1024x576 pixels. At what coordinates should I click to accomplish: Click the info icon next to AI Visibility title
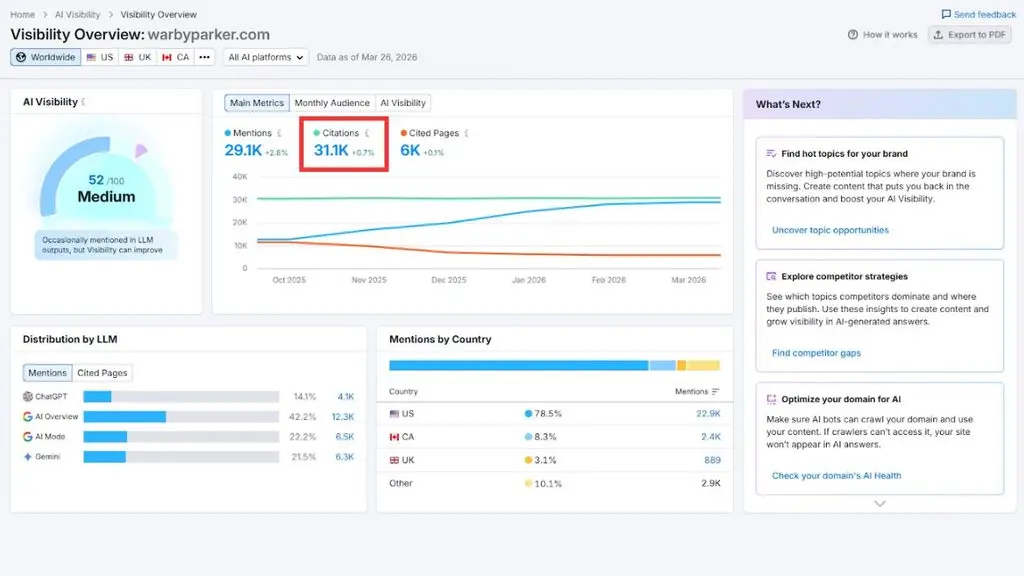(x=84, y=102)
